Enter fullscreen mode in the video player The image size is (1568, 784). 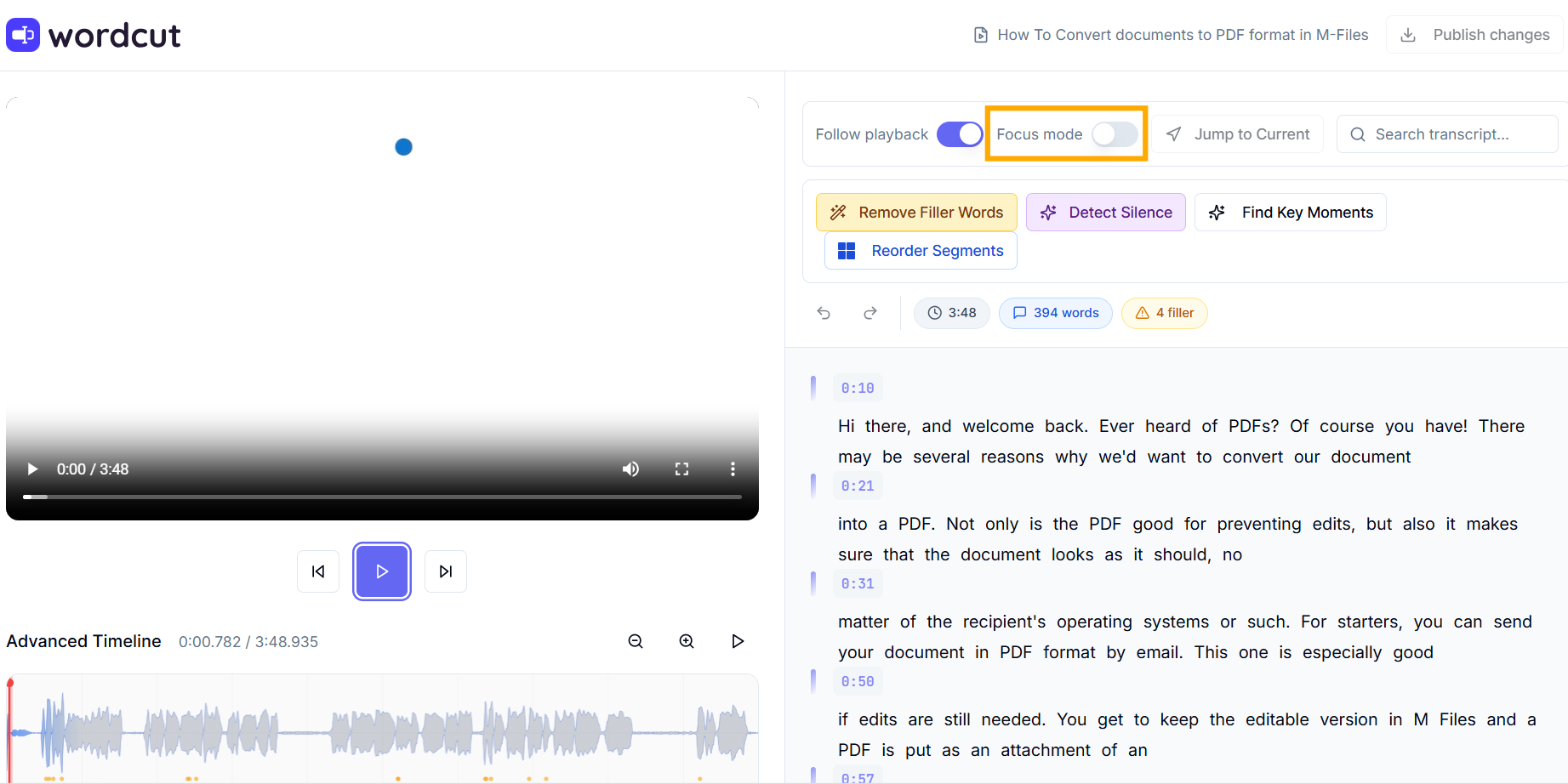click(x=681, y=469)
